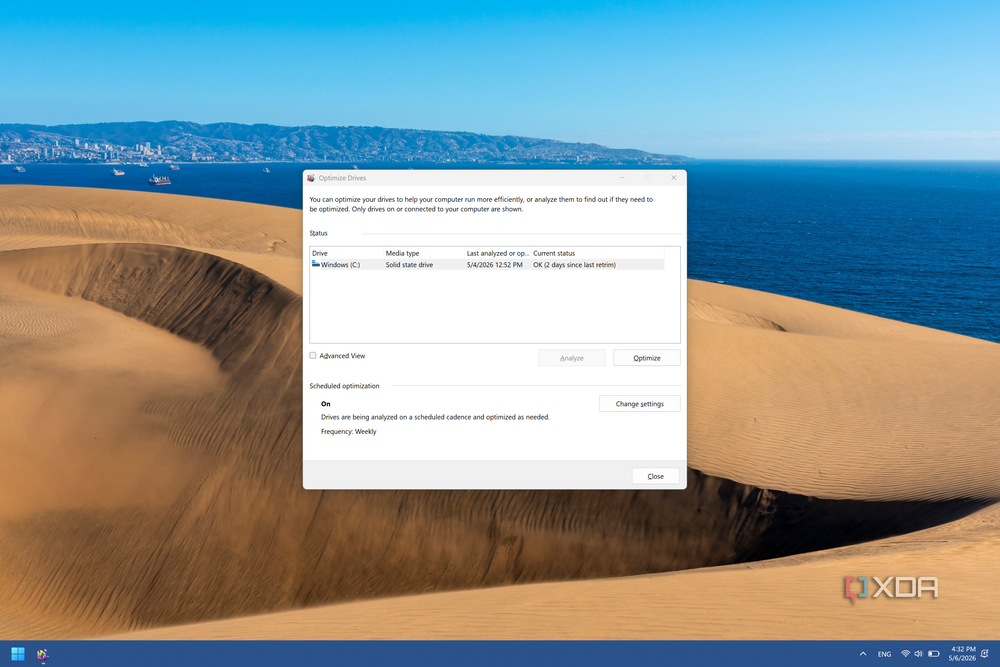Click the Drive column header
The image size is (1000, 667).
[347, 253]
